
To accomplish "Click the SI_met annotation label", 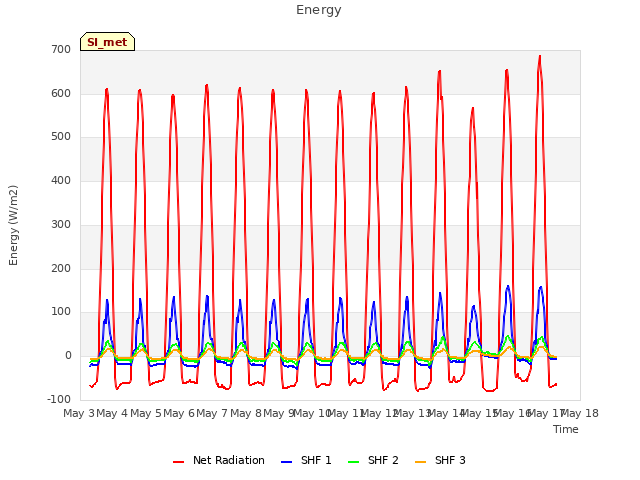I will [x=107, y=42].
